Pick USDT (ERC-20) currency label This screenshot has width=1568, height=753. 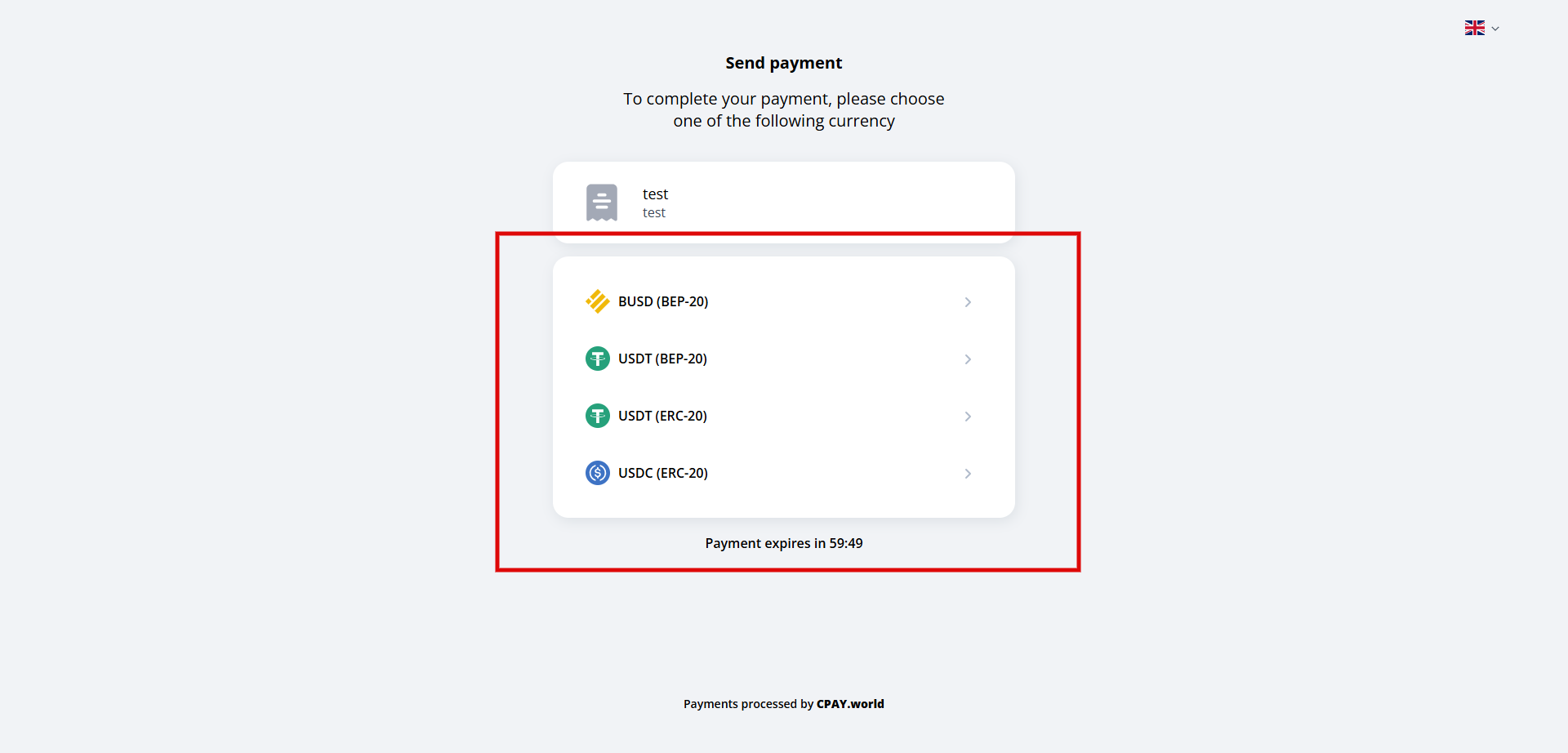[x=662, y=416]
